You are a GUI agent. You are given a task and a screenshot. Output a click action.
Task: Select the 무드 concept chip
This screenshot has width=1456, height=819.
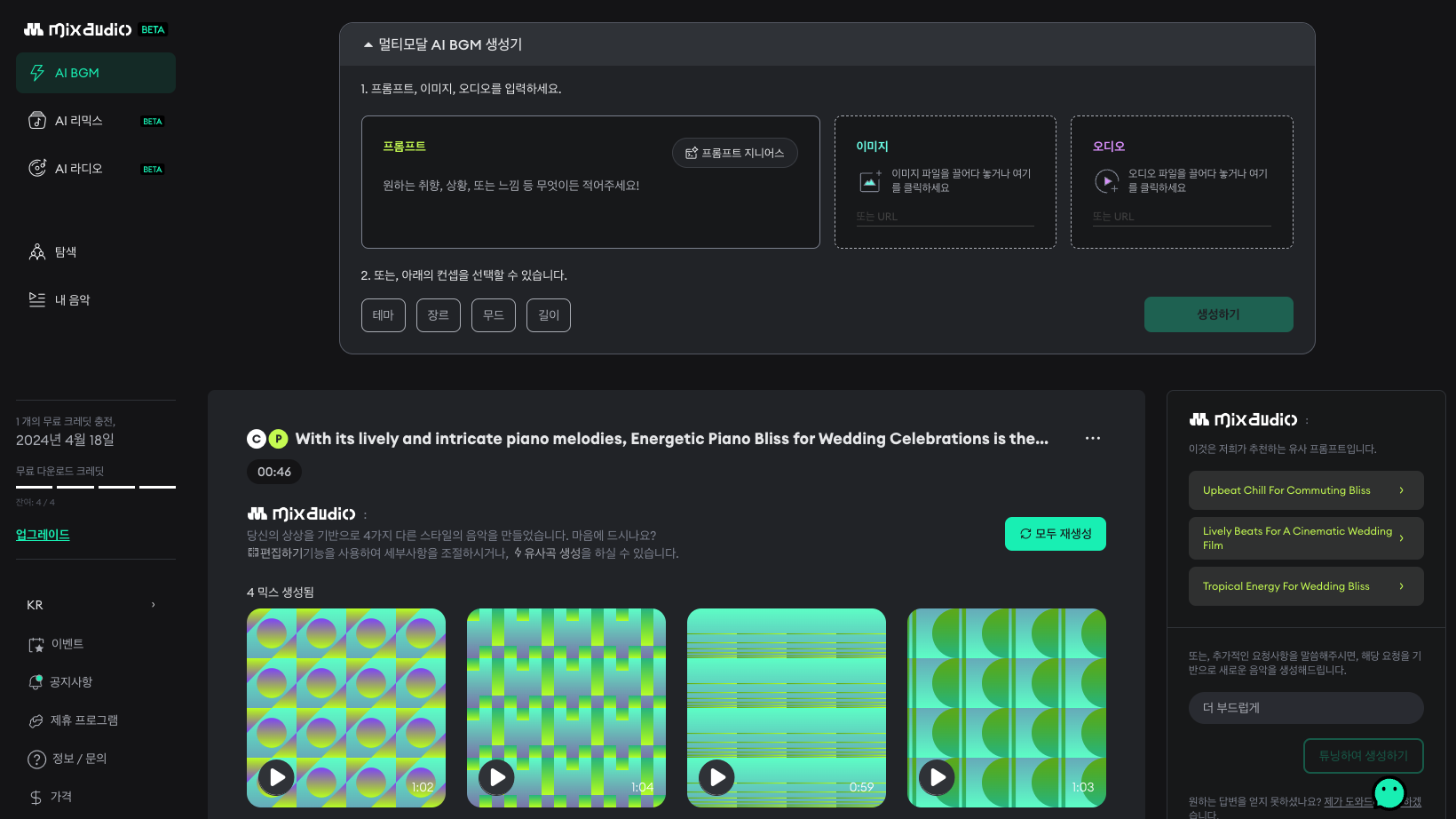pos(493,315)
